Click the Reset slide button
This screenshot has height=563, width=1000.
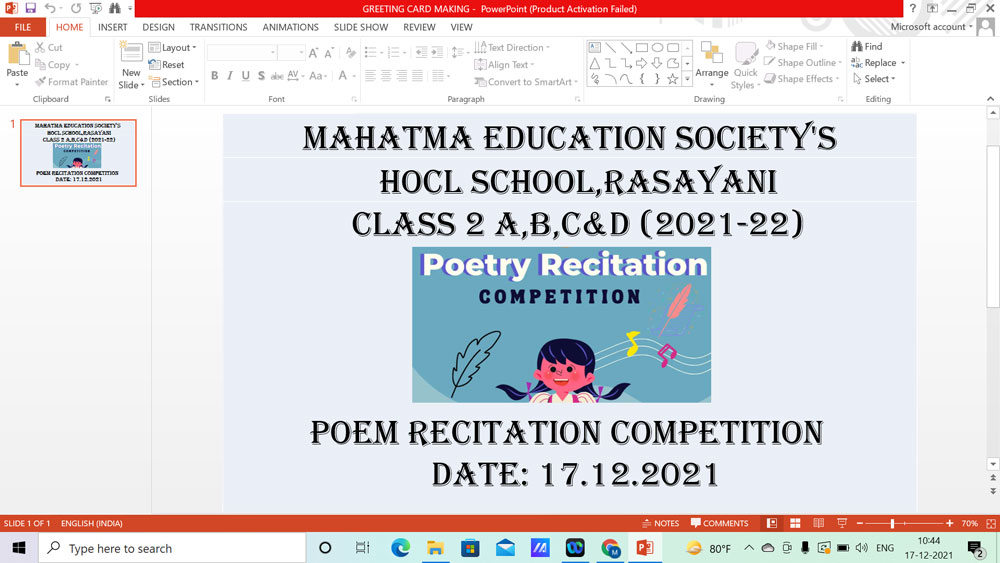pos(167,65)
